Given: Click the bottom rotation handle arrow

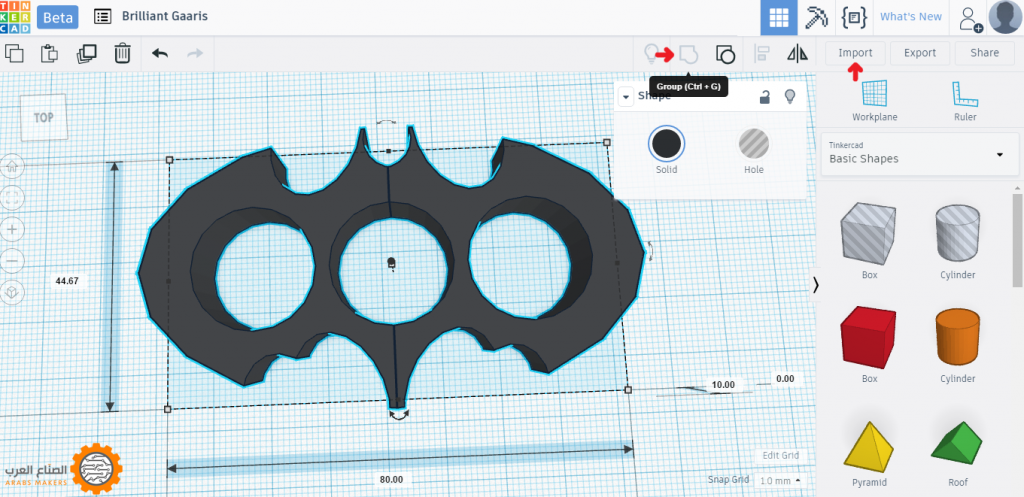Looking at the screenshot, I should click(399, 414).
